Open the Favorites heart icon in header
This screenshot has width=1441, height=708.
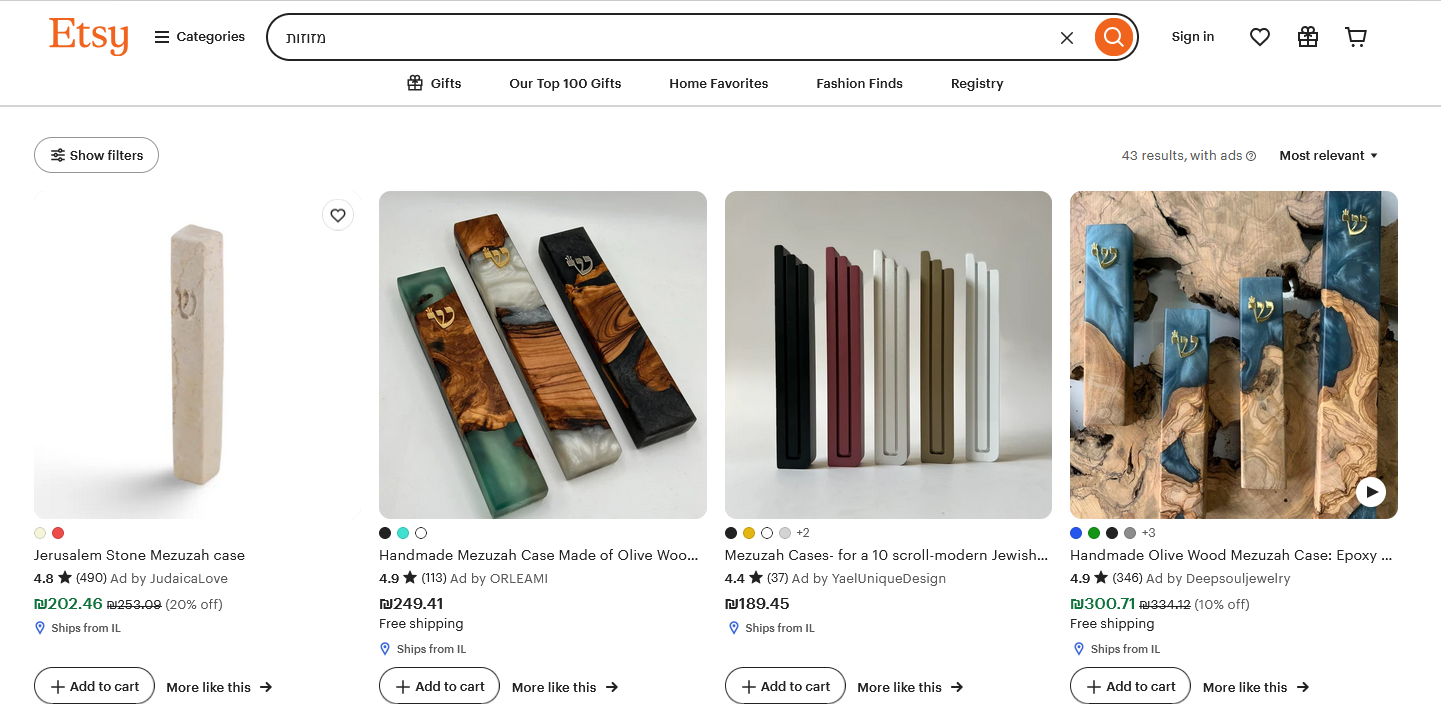(x=1260, y=38)
